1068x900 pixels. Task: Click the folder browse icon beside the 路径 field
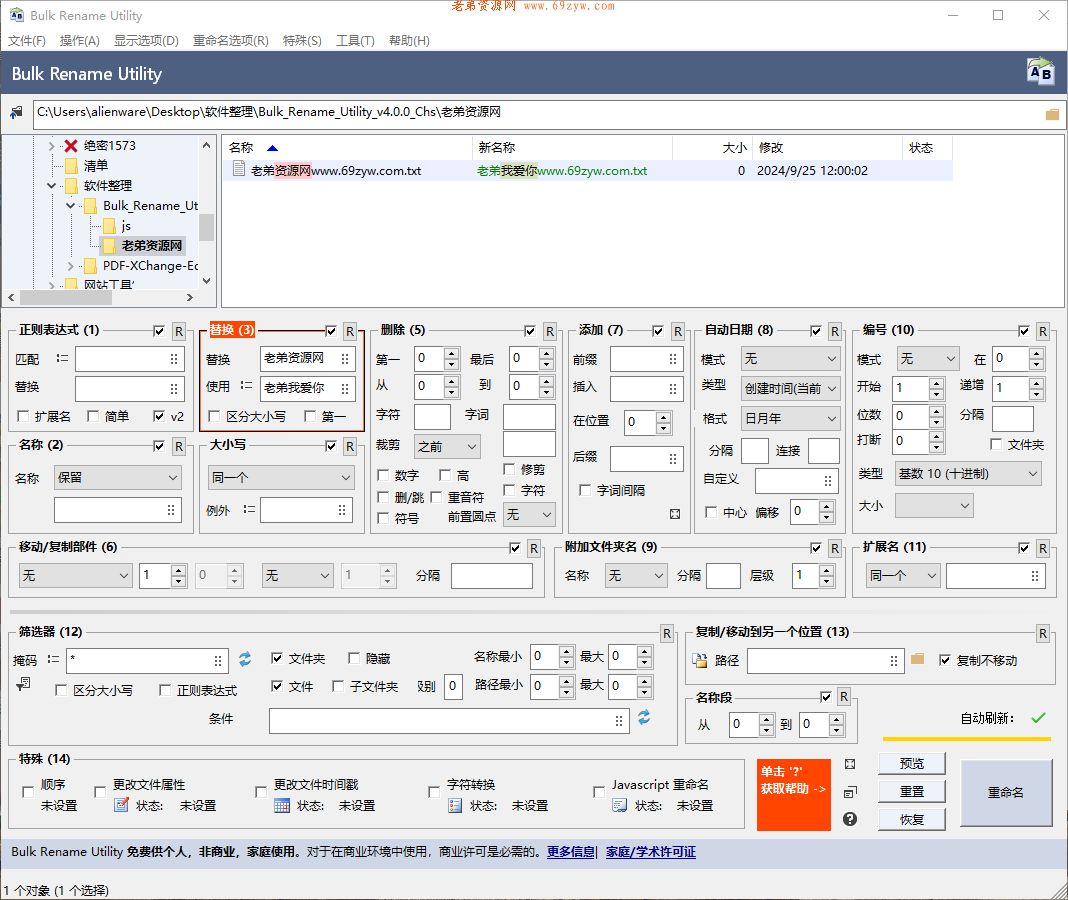pyautogui.click(x=917, y=659)
